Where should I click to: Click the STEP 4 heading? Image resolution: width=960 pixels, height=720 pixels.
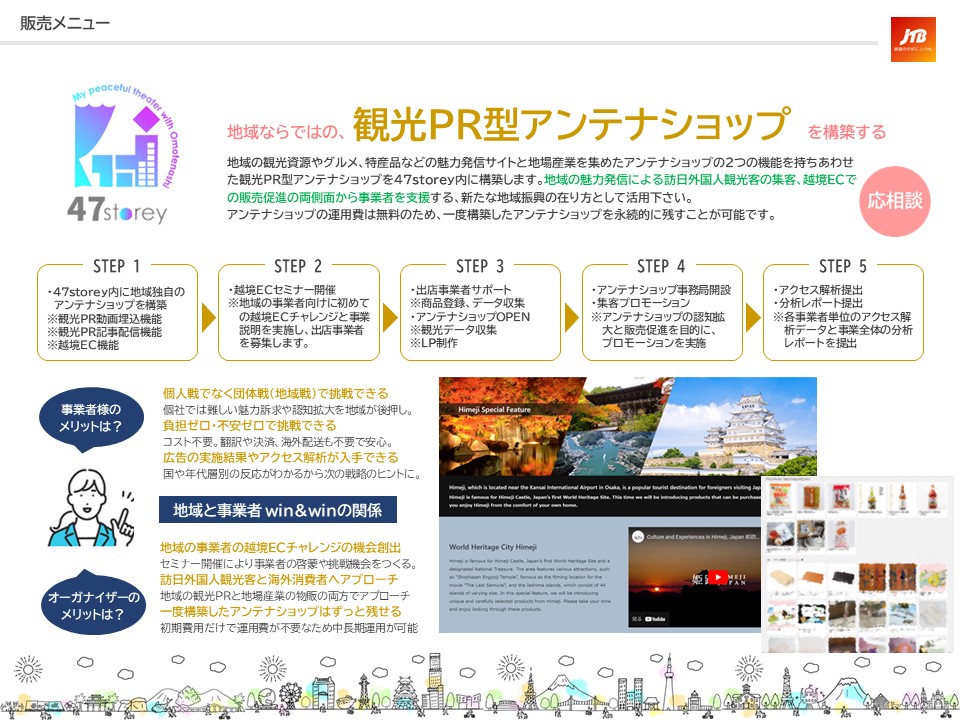[661, 266]
